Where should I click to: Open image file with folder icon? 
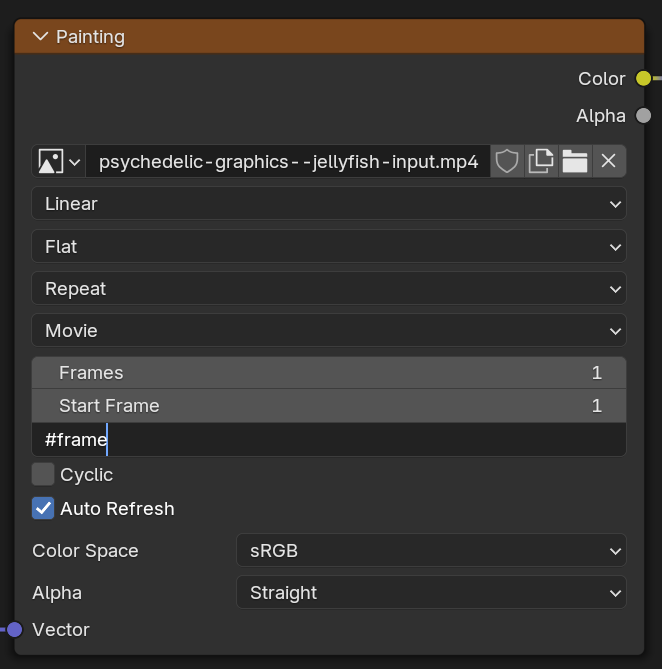pyautogui.click(x=575, y=161)
